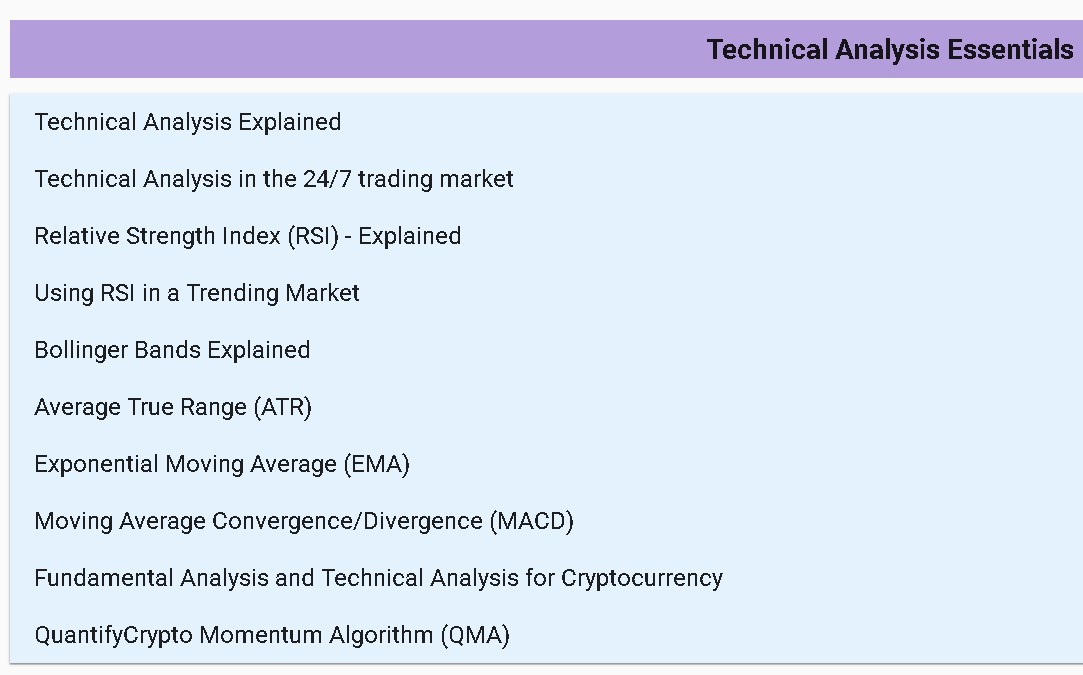1083x675 pixels.
Task: Click the Technical Analysis Essentials header title
Action: pos(890,49)
